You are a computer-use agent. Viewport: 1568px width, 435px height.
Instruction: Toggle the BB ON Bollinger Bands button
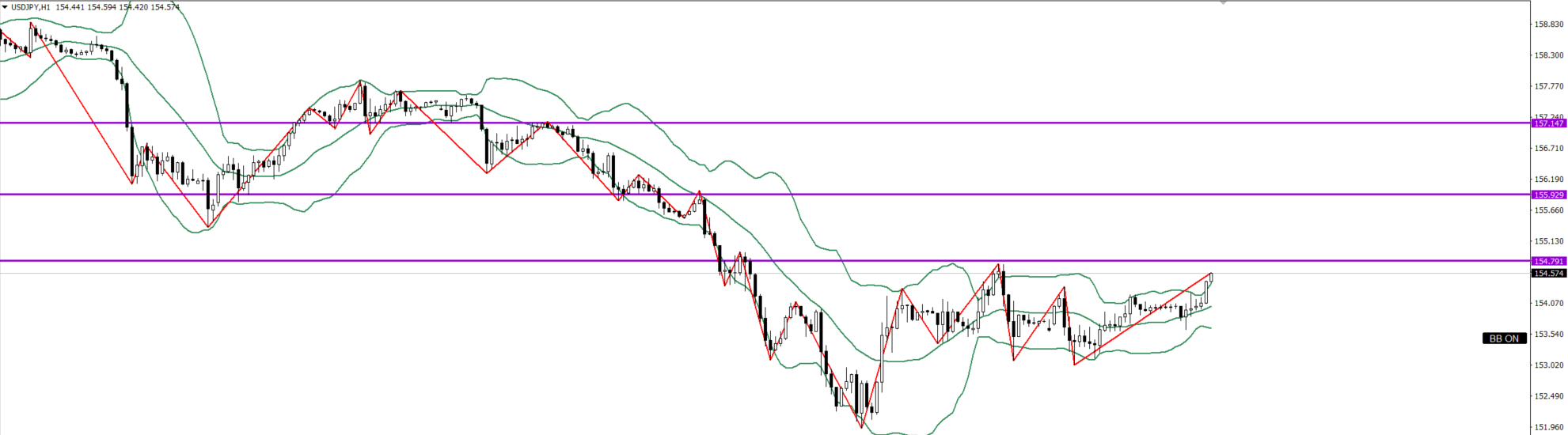click(x=1504, y=339)
